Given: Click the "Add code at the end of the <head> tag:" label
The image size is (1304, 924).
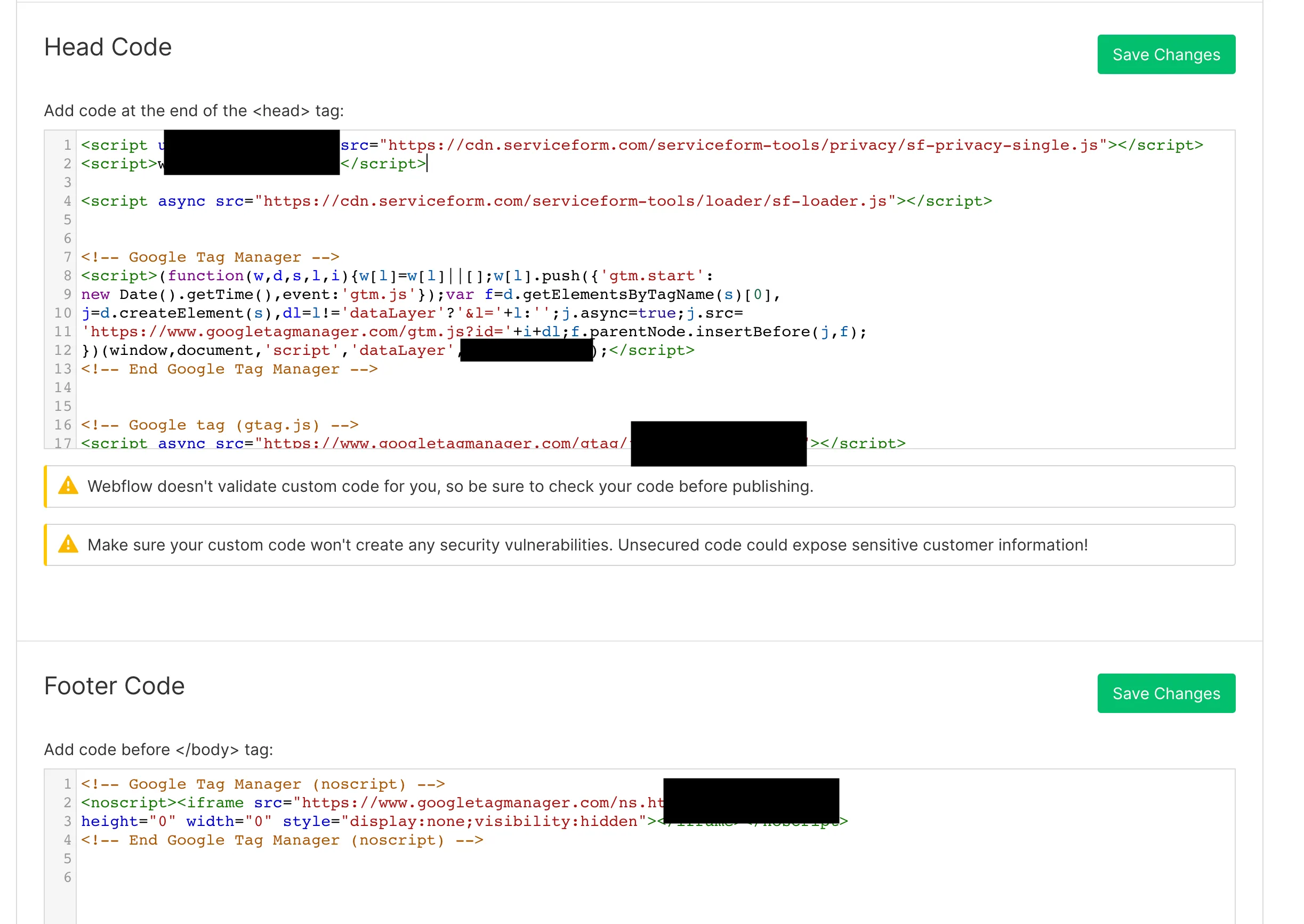Looking at the screenshot, I should click(194, 110).
